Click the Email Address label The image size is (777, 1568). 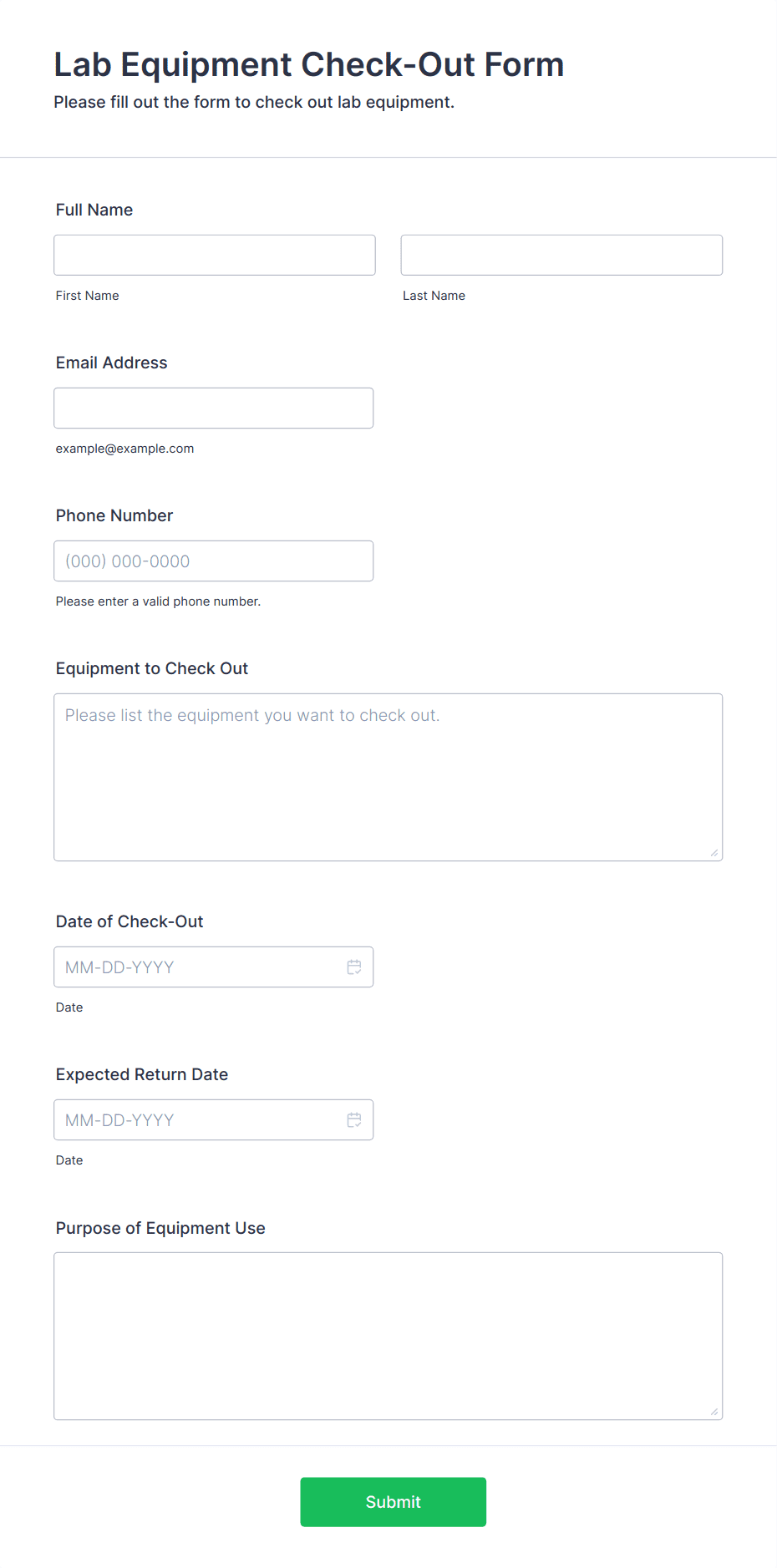click(112, 363)
